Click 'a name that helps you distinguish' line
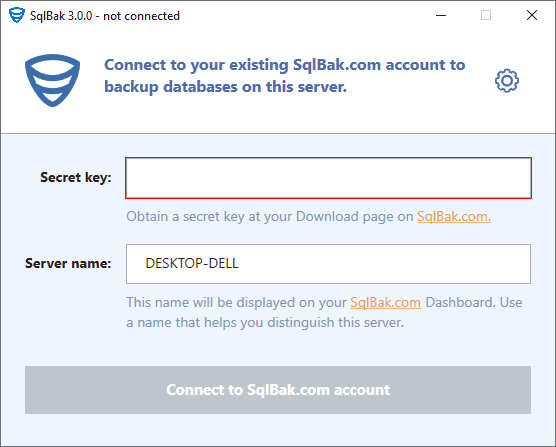 (x=265, y=323)
